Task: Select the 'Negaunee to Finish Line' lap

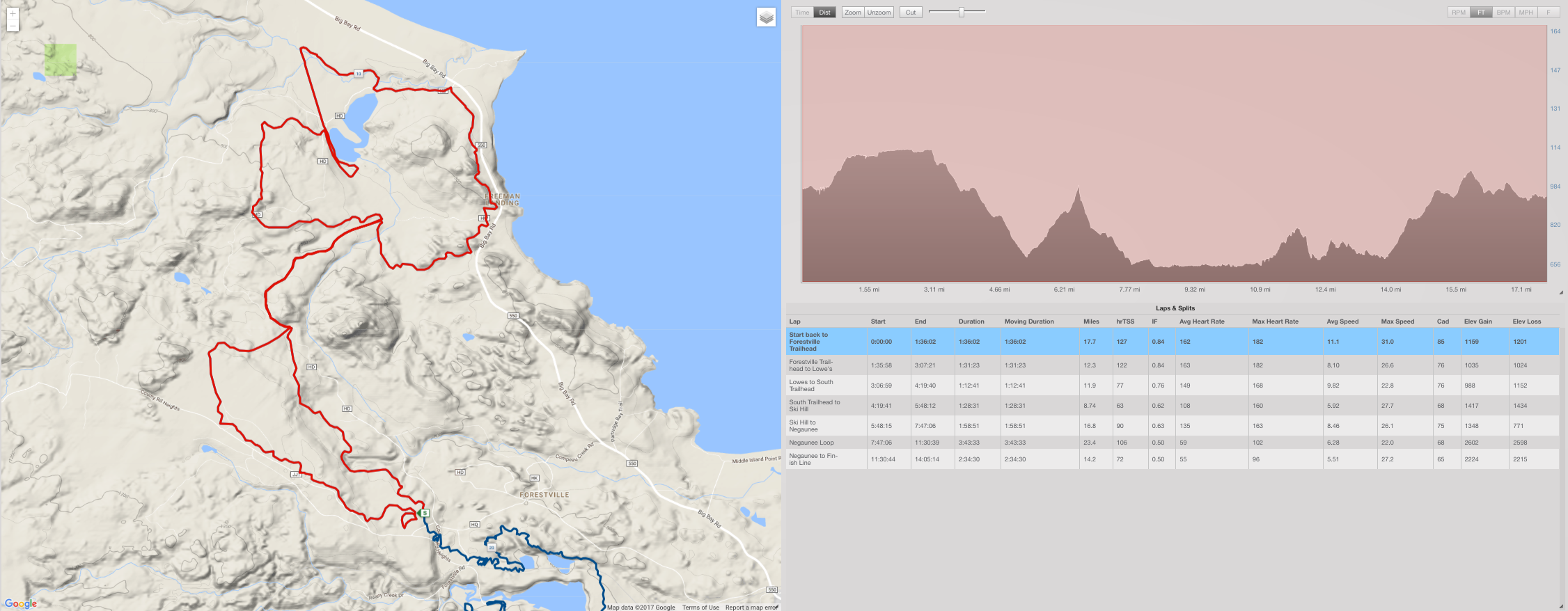Action: [1173, 459]
